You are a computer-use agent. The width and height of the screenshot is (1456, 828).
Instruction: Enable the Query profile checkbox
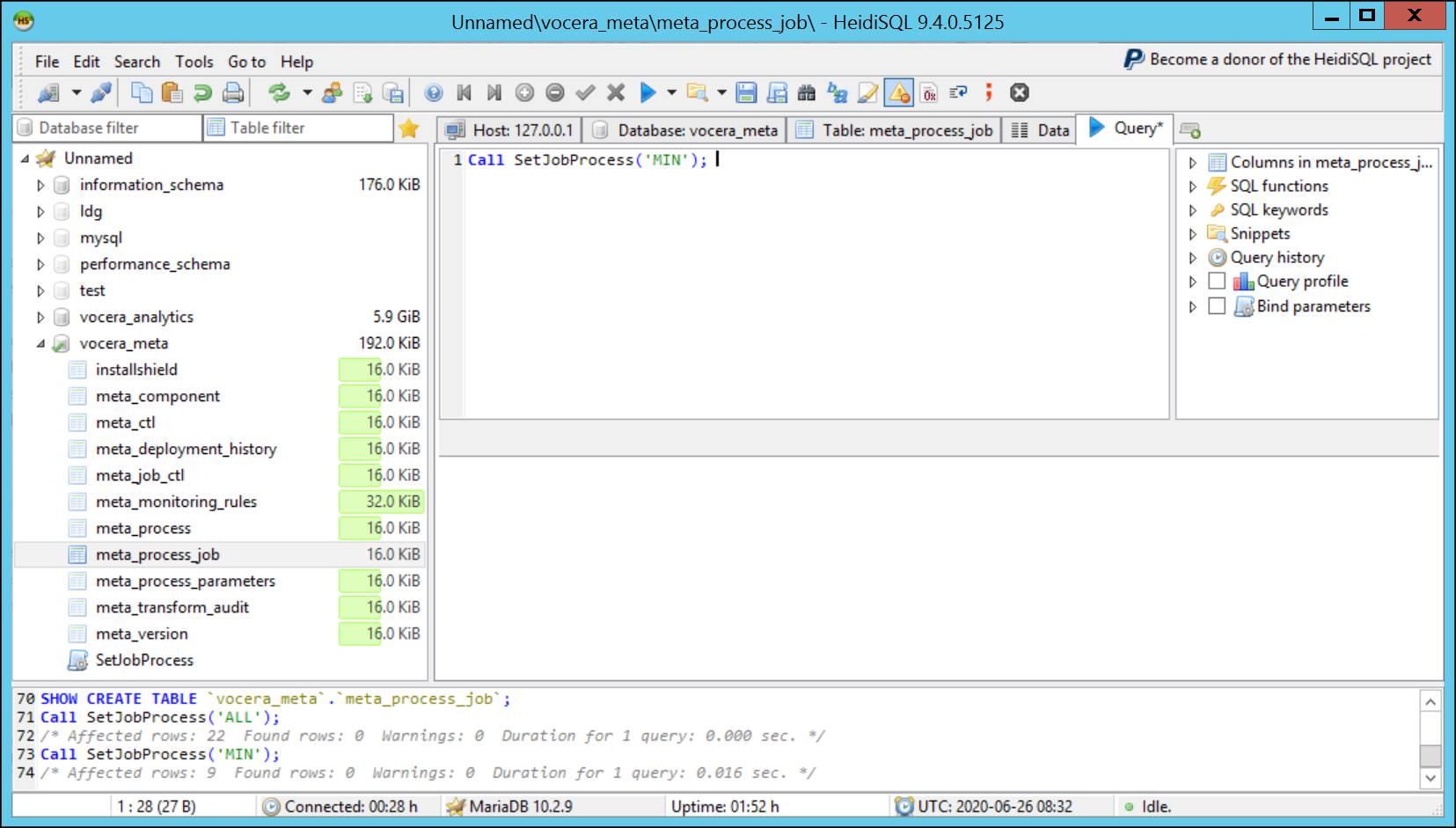tap(1217, 281)
